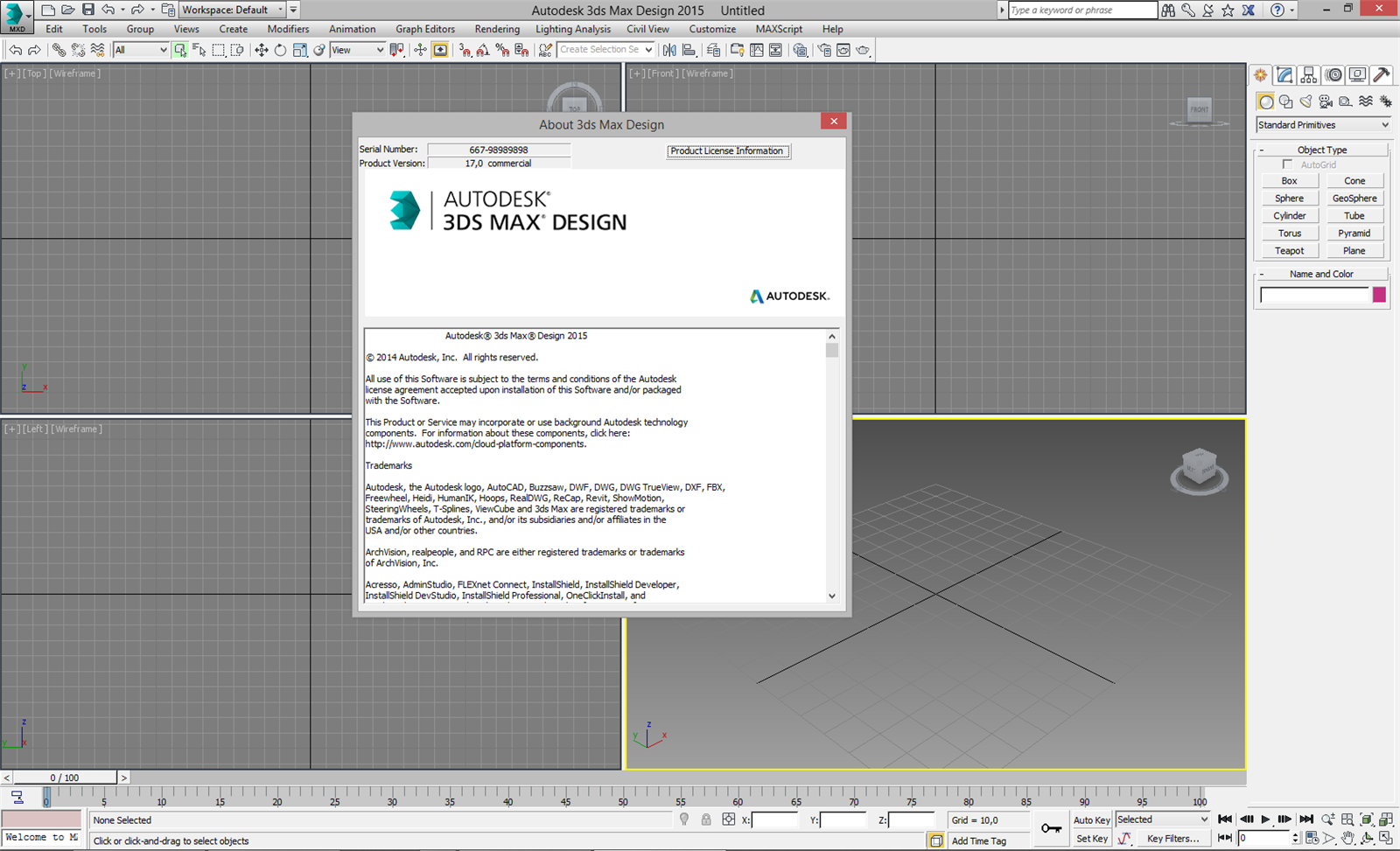The image size is (1400, 851).
Task: Select the Select and Uniform Scale tool
Action: pos(299,50)
